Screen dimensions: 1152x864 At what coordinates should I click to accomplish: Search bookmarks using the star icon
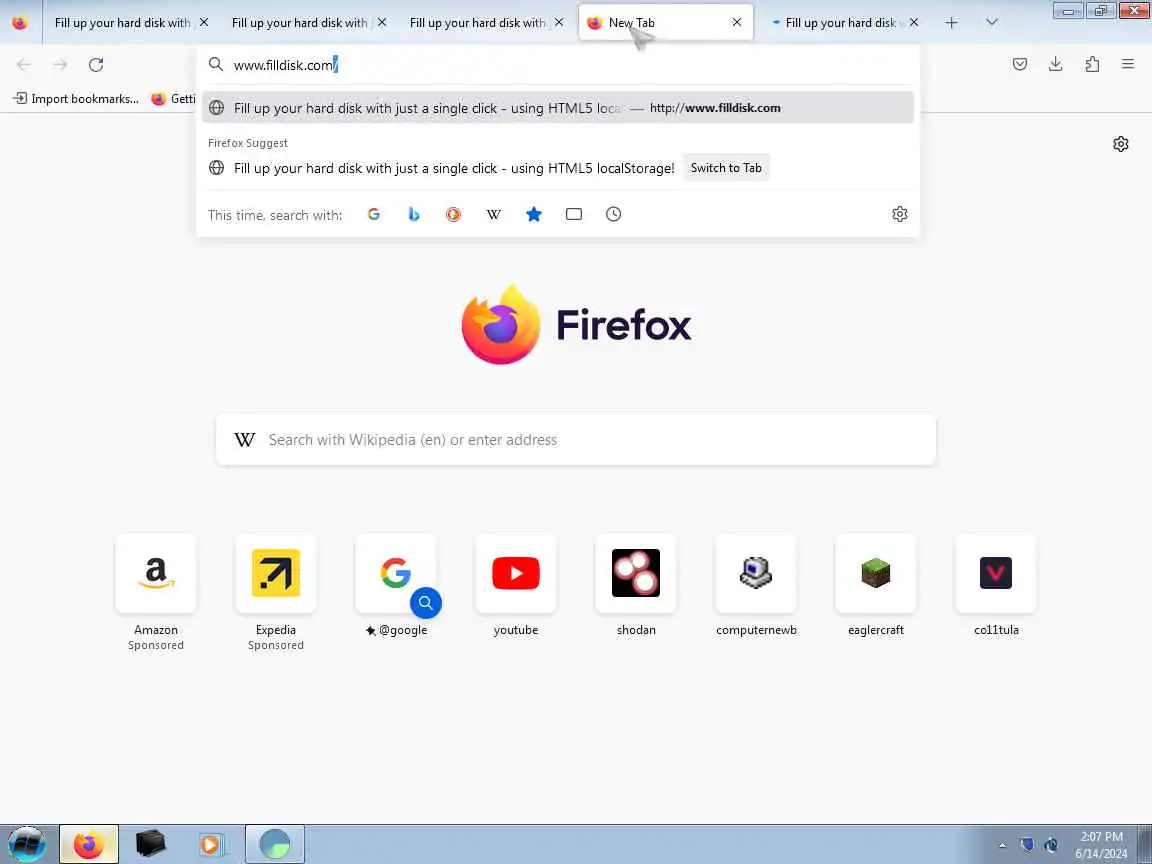(x=534, y=214)
